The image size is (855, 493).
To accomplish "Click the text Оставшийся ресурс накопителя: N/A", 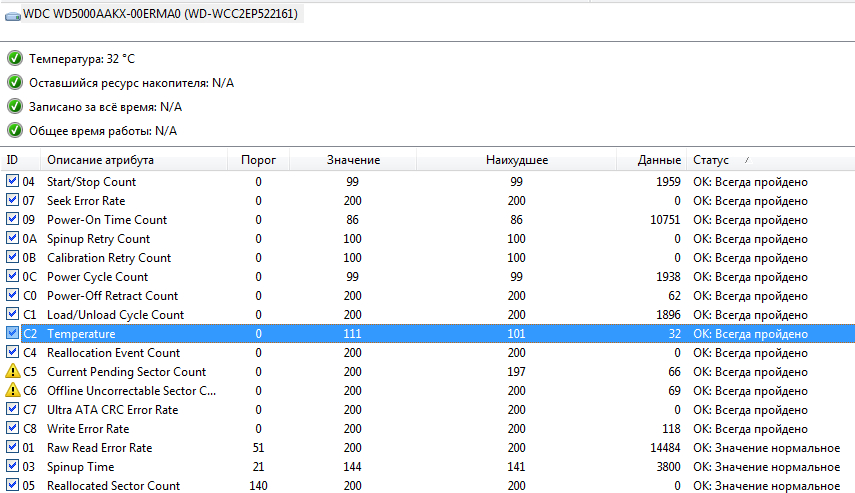I will click(x=131, y=83).
